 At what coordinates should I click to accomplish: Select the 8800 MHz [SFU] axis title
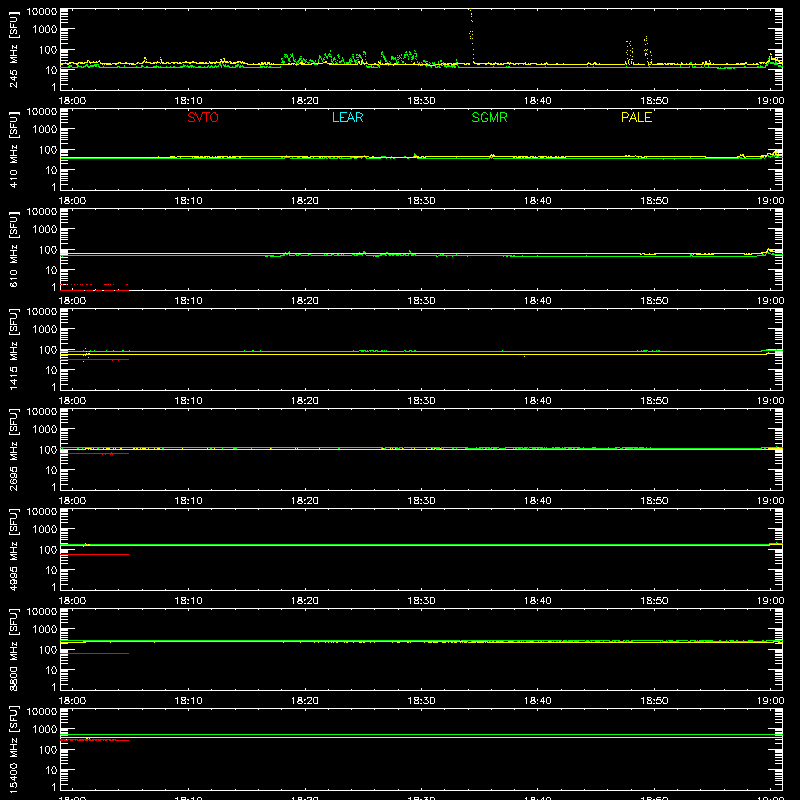coord(13,650)
